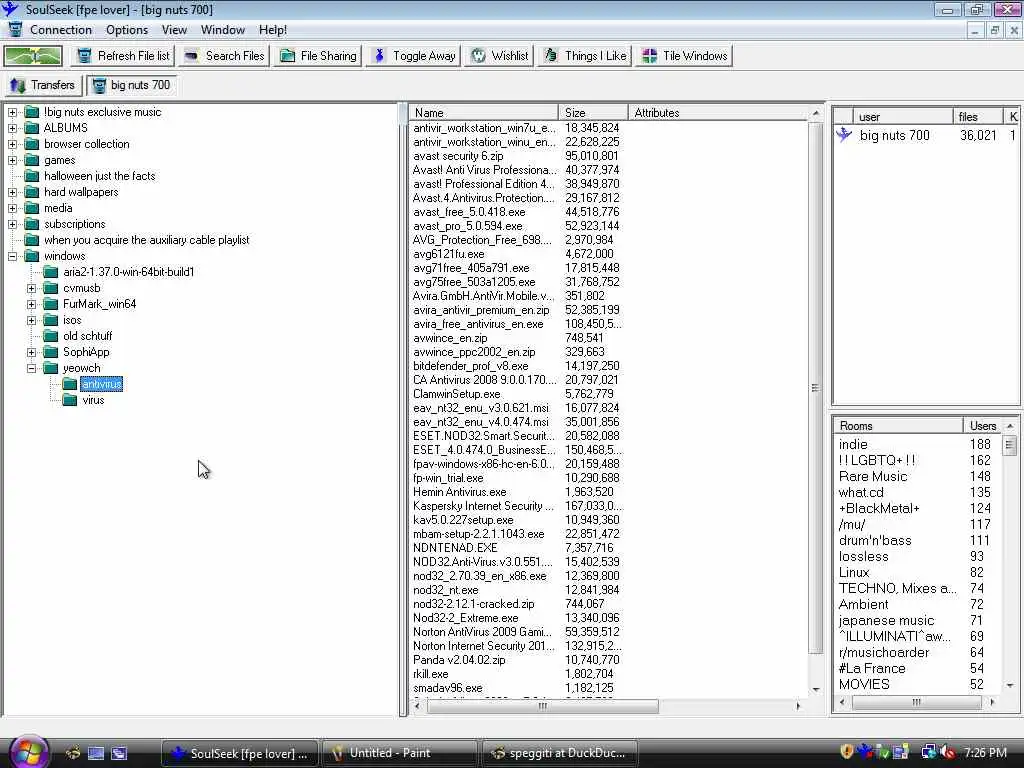Click the file list horizontal scrollbar
The image size is (1024, 768).
pyautogui.click(x=543, y=706)
